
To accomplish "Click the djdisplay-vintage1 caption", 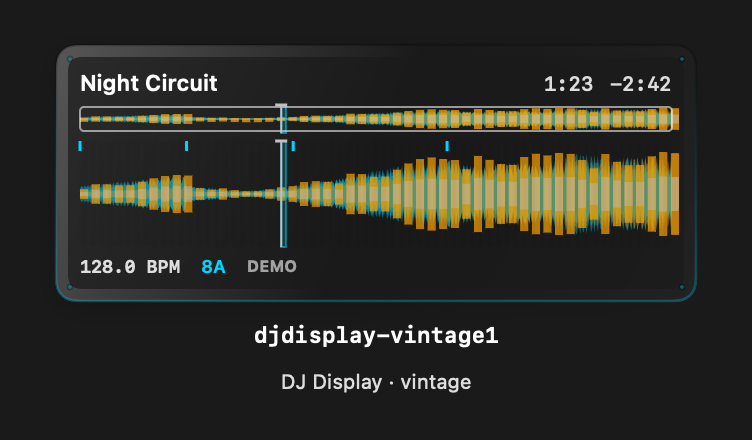I will pyautogui.click(x=376, y=335).
